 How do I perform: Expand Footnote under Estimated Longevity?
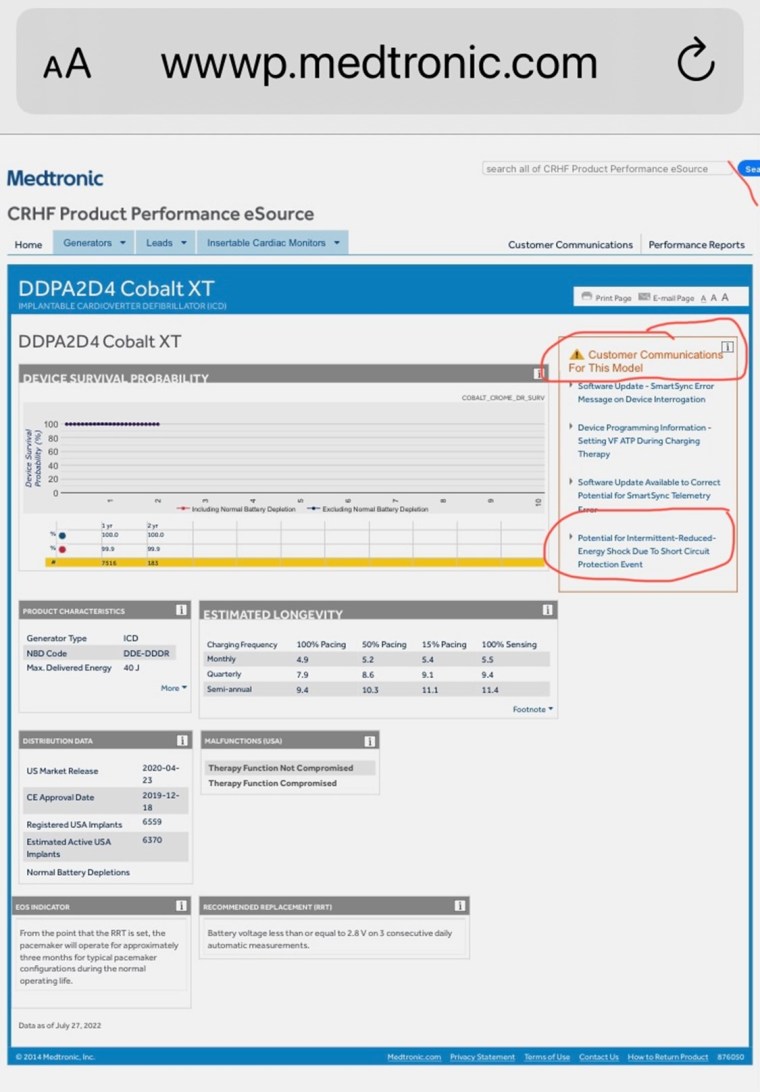coord(533,709)
